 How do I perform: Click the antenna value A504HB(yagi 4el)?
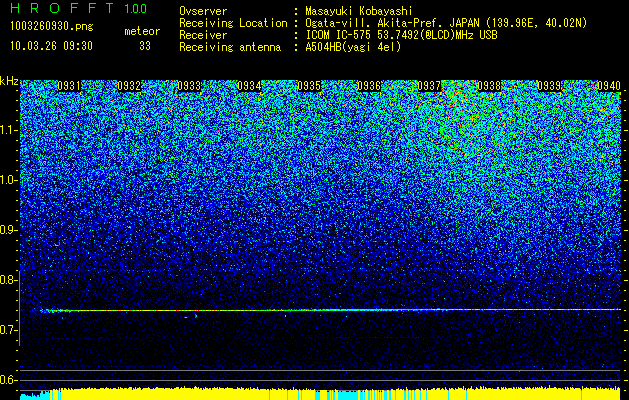click(x=353, y=47)
